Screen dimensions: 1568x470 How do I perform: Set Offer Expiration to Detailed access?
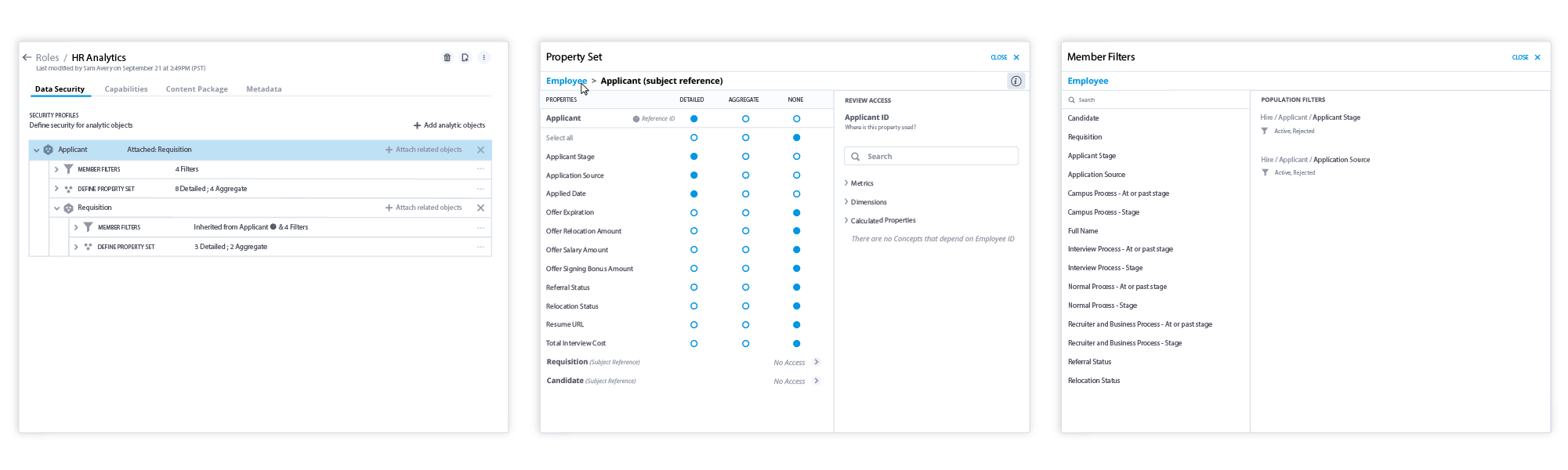(693, 212)
